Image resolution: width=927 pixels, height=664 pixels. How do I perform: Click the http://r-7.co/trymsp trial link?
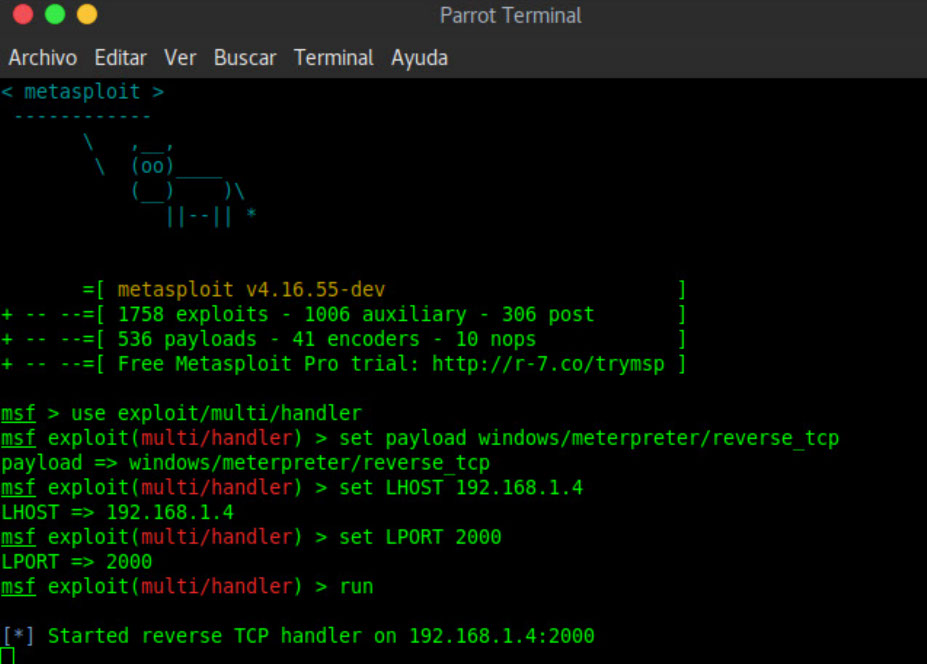[548, 364]
